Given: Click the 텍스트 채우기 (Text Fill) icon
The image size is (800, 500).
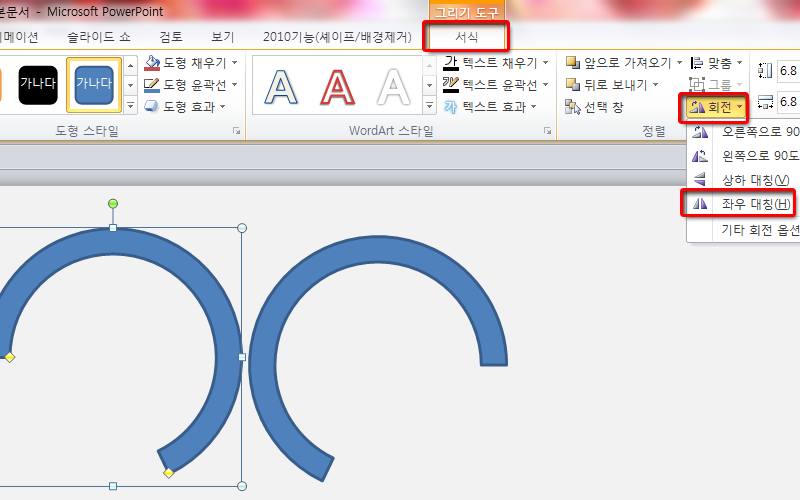Looking at the screenshot, I should tap(451, 62).
